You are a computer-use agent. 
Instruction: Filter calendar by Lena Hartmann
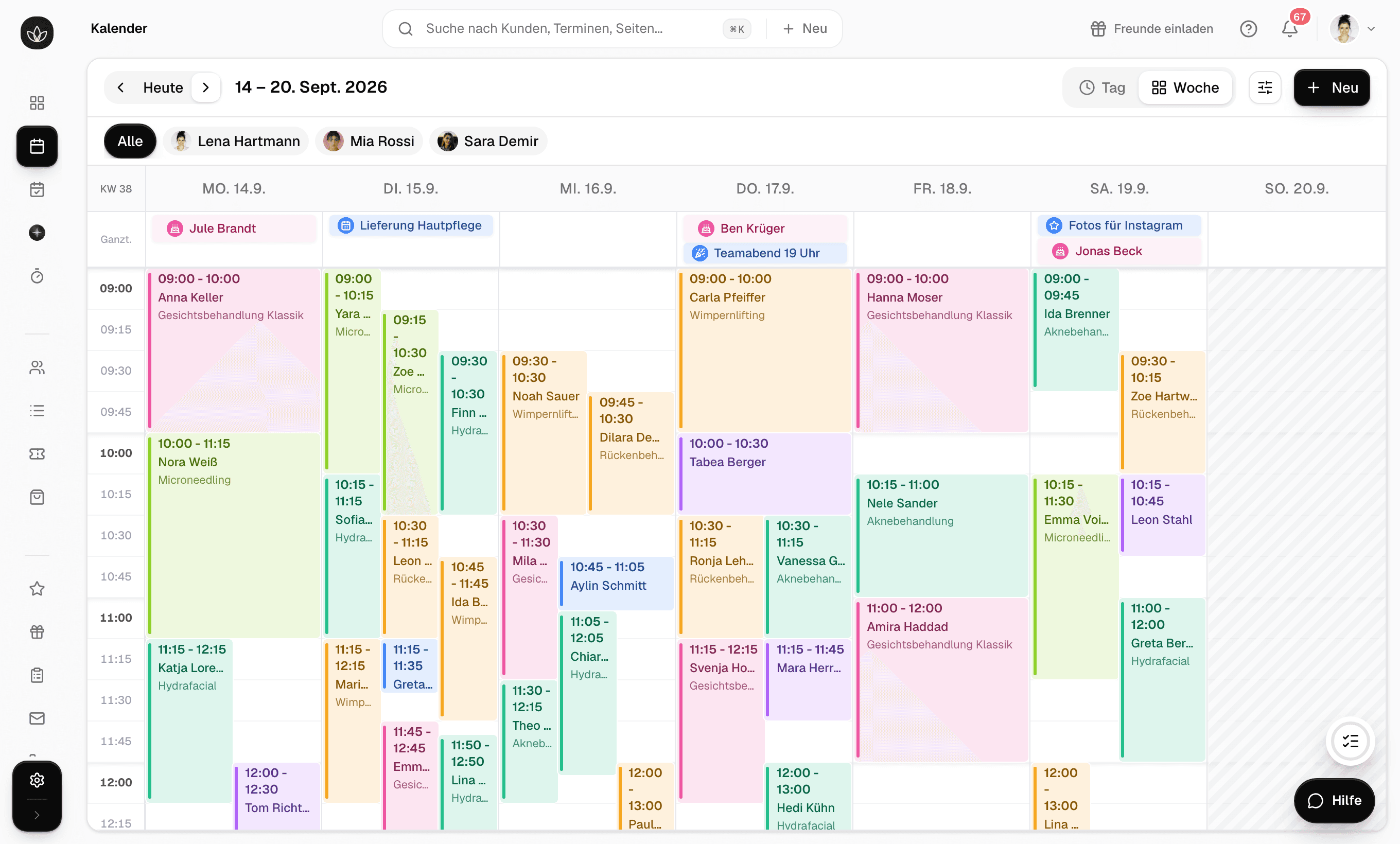click(236, 141)
